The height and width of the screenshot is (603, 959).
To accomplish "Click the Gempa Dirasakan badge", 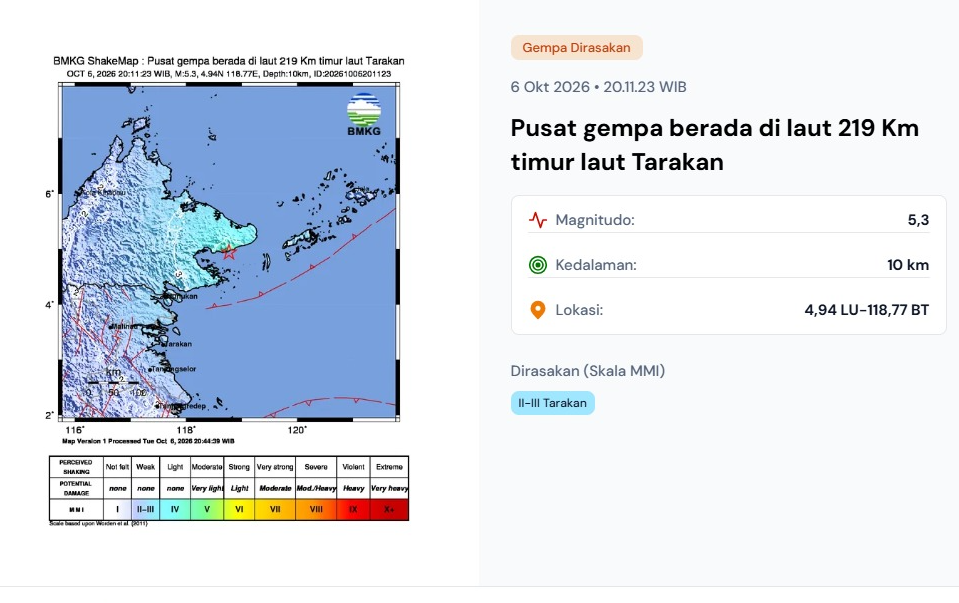I will 576,48.
